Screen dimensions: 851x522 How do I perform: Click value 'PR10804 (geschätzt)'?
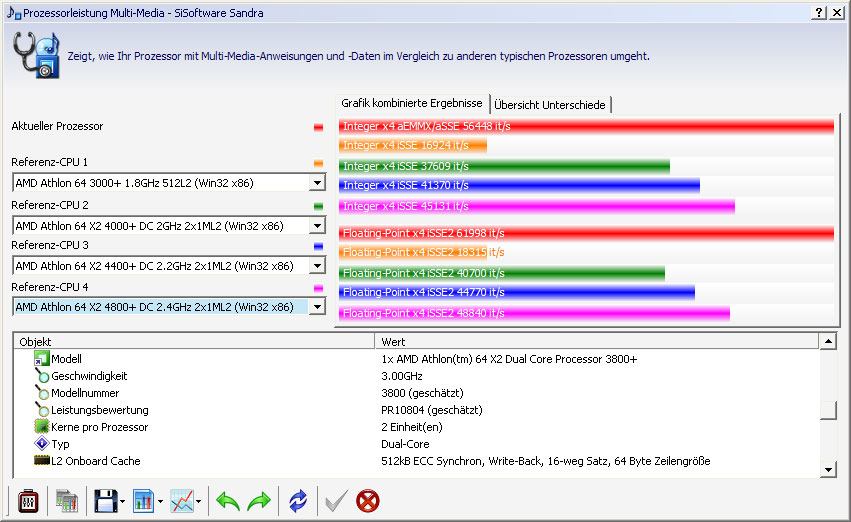(x=431, y=410)
